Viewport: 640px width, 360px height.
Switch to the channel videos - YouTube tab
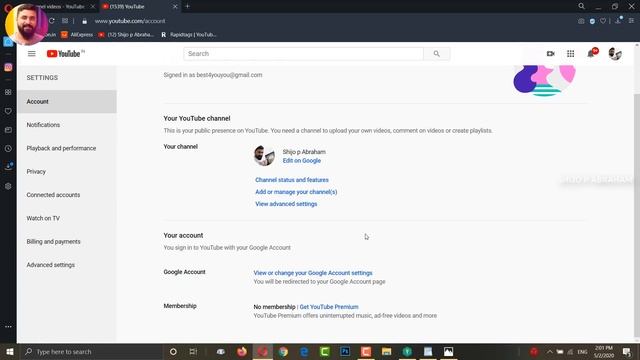point(61,7)
